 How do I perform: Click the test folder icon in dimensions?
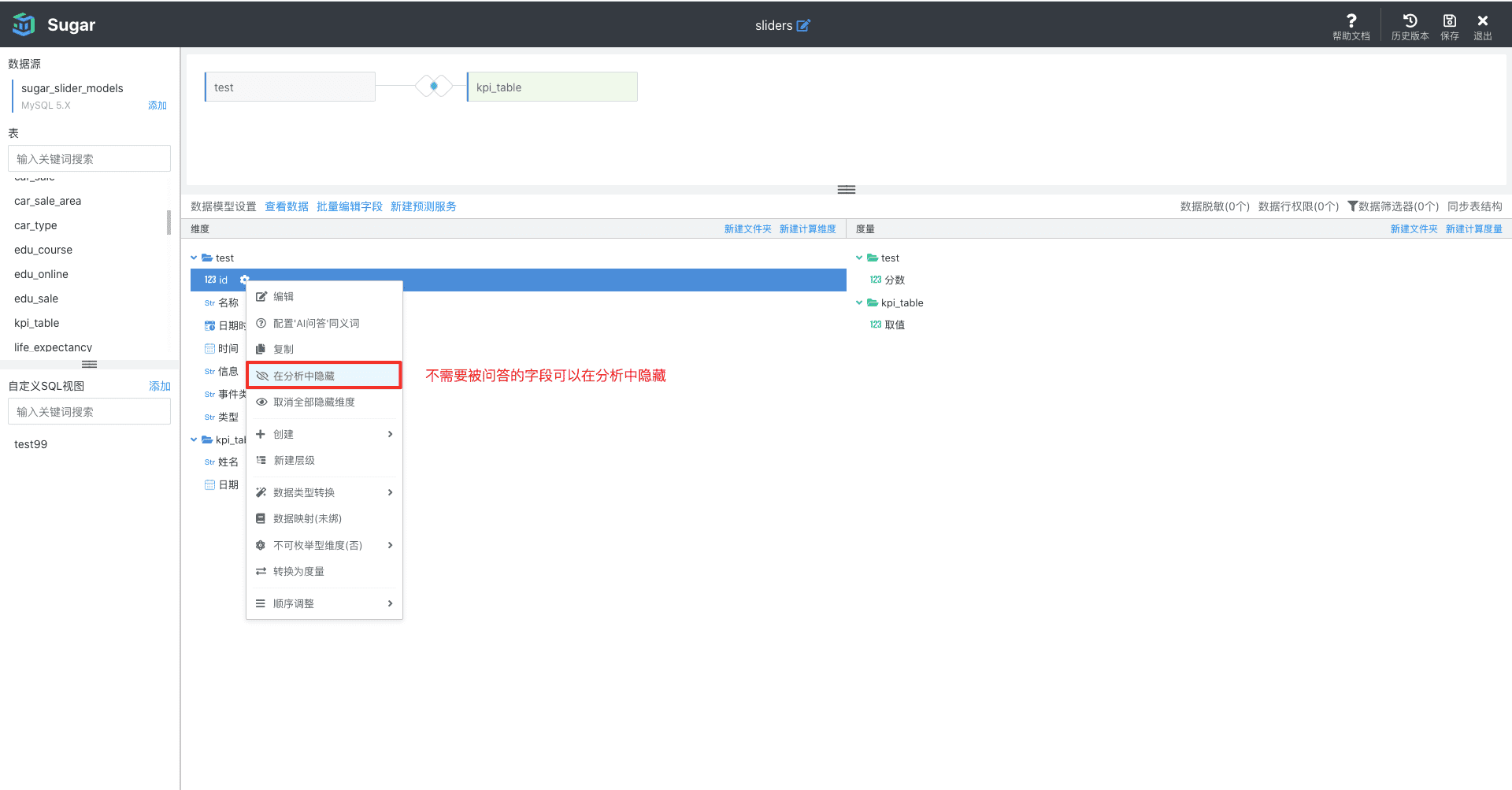pyautogui.click(x=207, y=258)
